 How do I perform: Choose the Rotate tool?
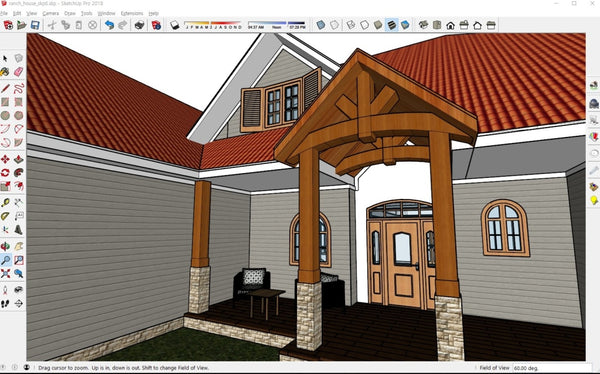tap(5, 173)
